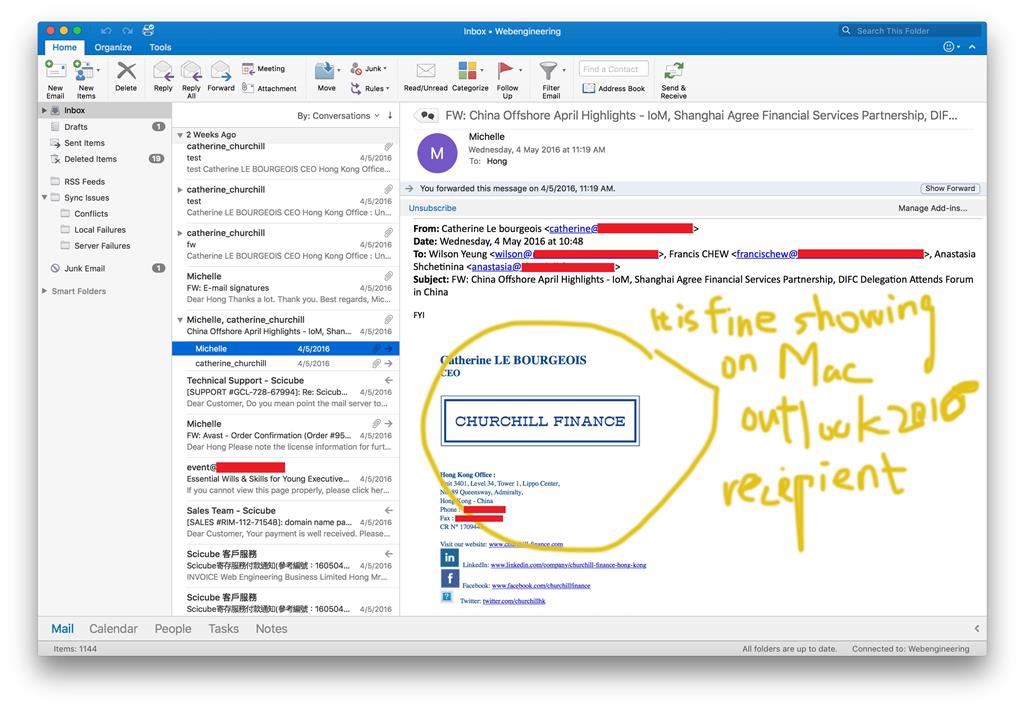The image size is (1024, 709).
Task: Select the RSS Feeds folder
Action: pyautogui.click(x=104, y=181)
